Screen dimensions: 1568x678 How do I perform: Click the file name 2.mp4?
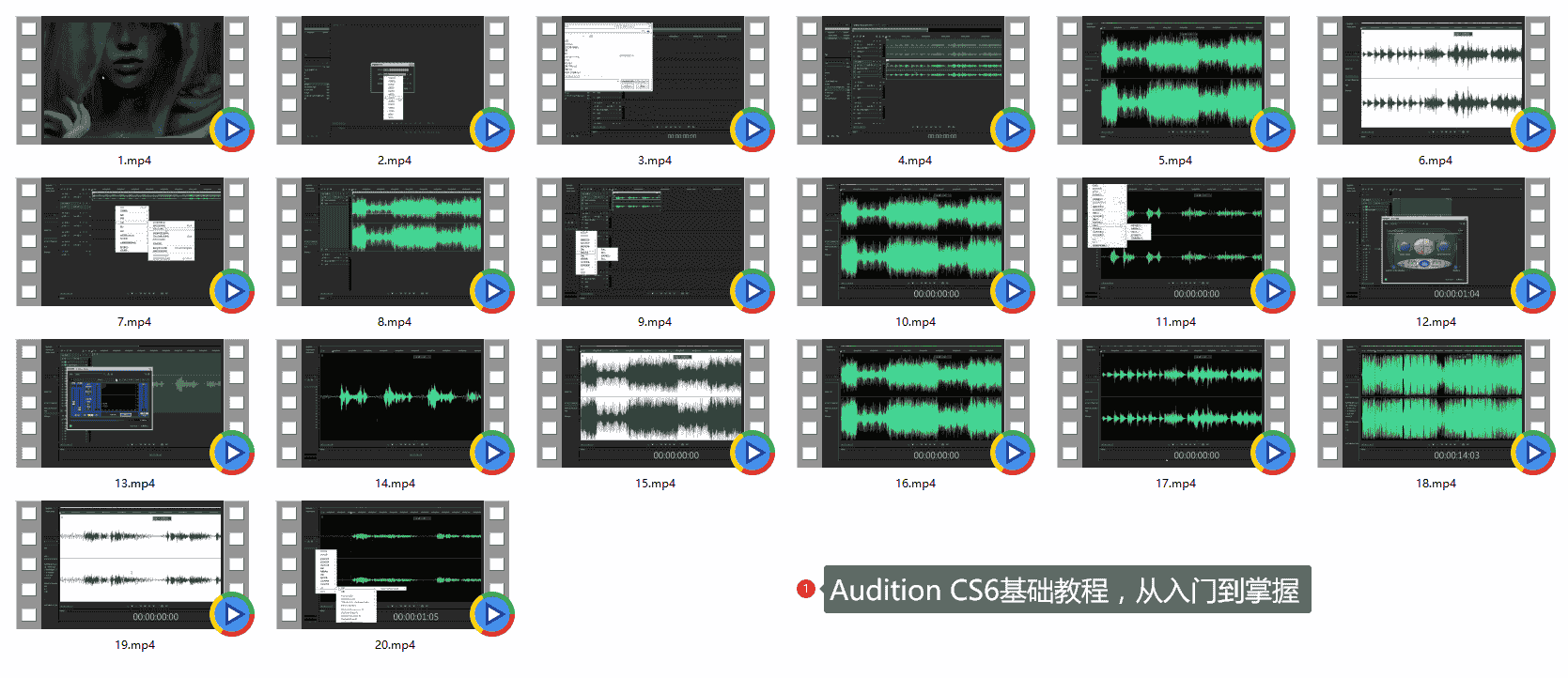395,161
